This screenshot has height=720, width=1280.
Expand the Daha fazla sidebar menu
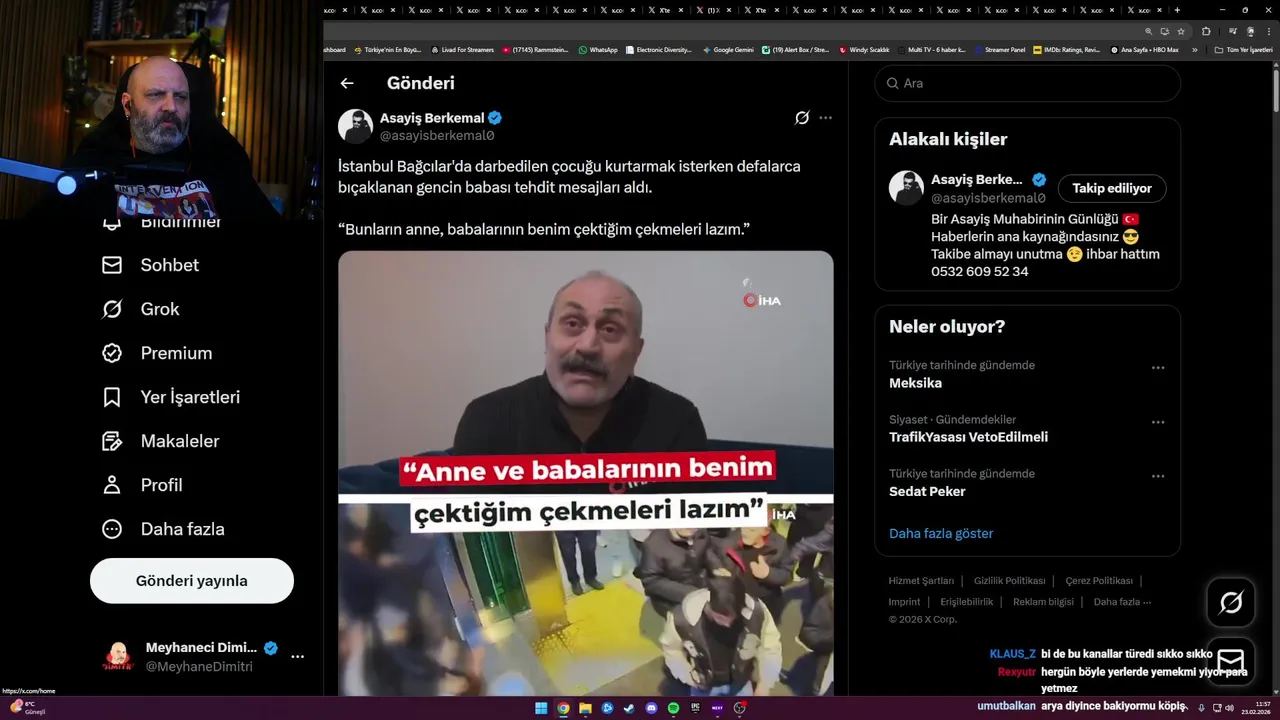(163, 529)
